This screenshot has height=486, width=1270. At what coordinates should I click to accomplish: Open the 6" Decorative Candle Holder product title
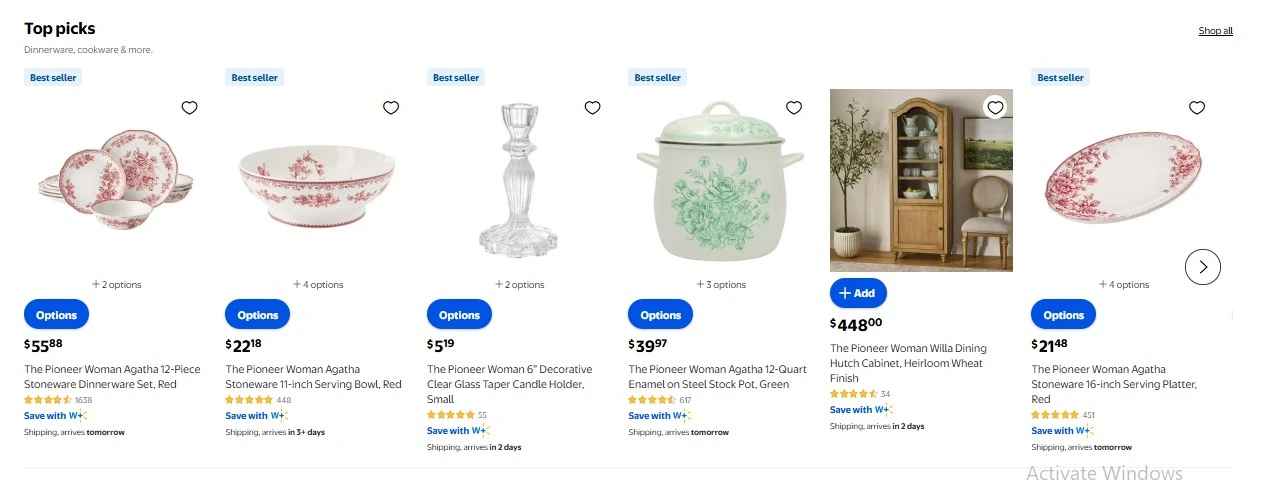[509, 377]
